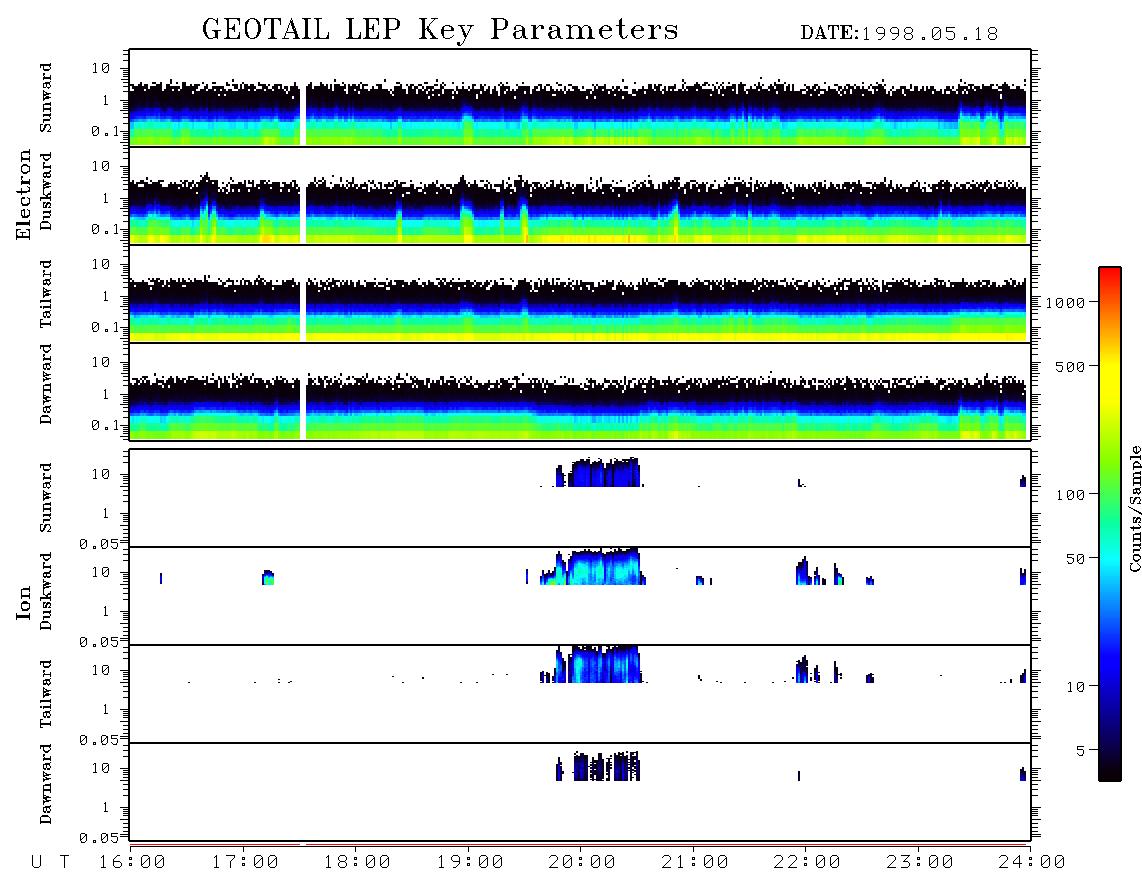This screenshot has width=1142, height=880.
Task: Select the 24:00 time tick label
Action: click(1032, 863)
